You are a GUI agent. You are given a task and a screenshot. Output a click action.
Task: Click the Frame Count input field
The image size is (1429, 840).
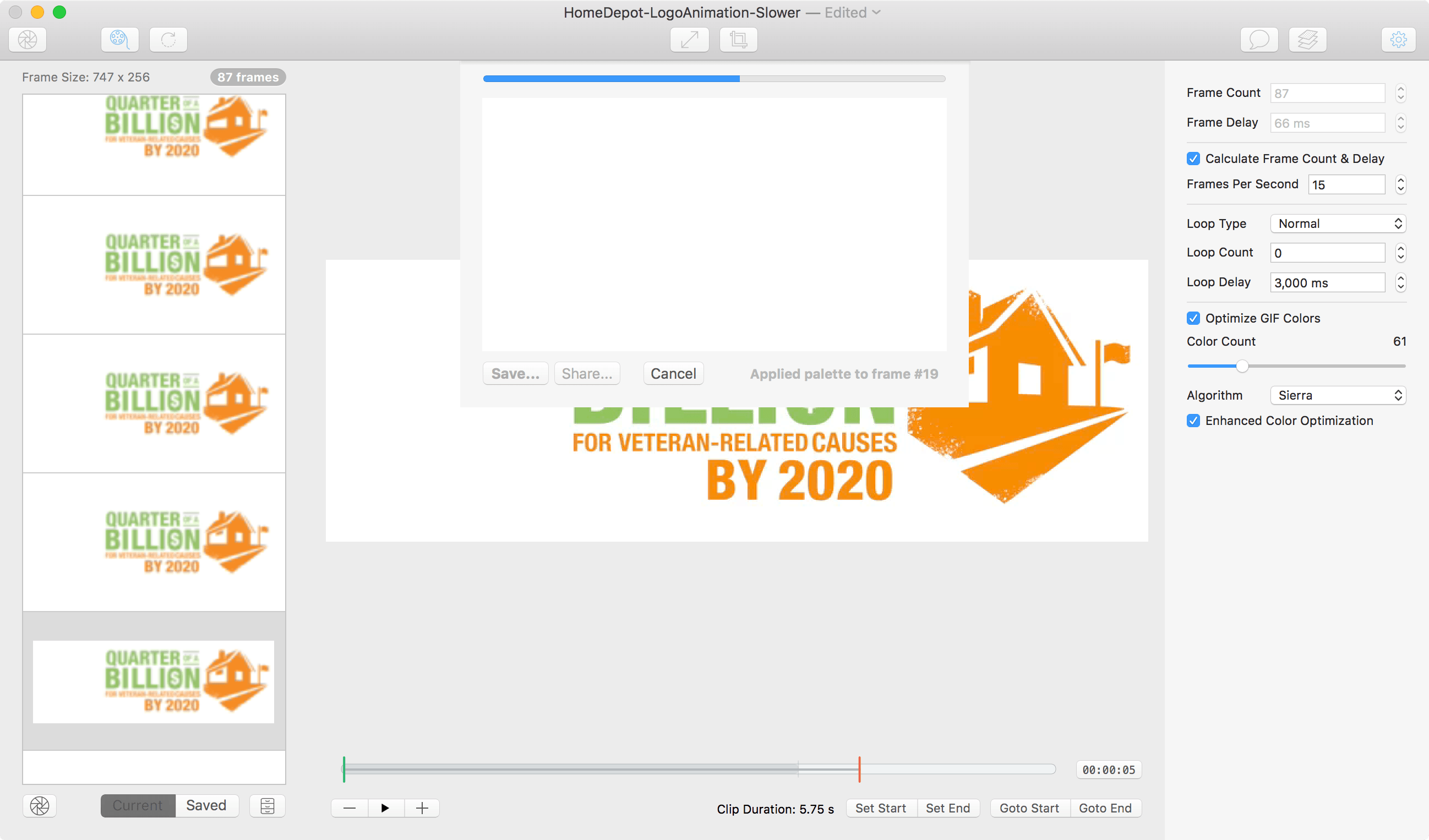pyautogui.click(x=1328, y=93)
